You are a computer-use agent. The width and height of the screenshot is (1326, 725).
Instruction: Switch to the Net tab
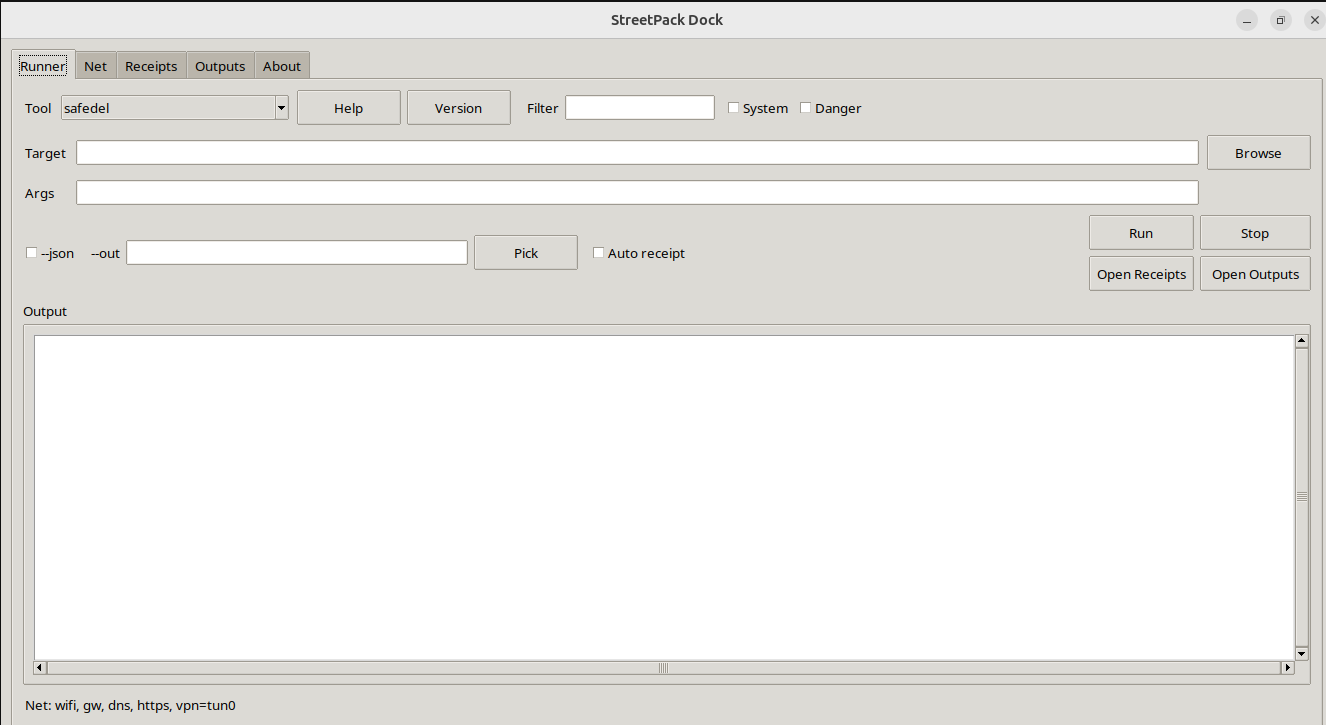(96, 66)
